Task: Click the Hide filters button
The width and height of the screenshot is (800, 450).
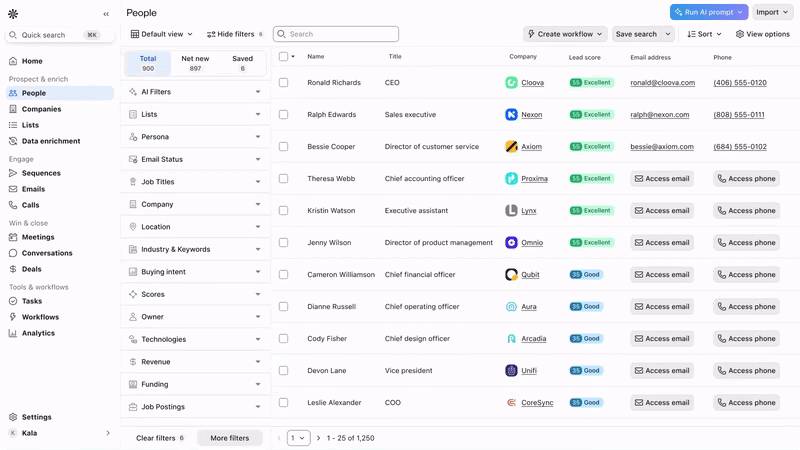Action: pos(235,34)
